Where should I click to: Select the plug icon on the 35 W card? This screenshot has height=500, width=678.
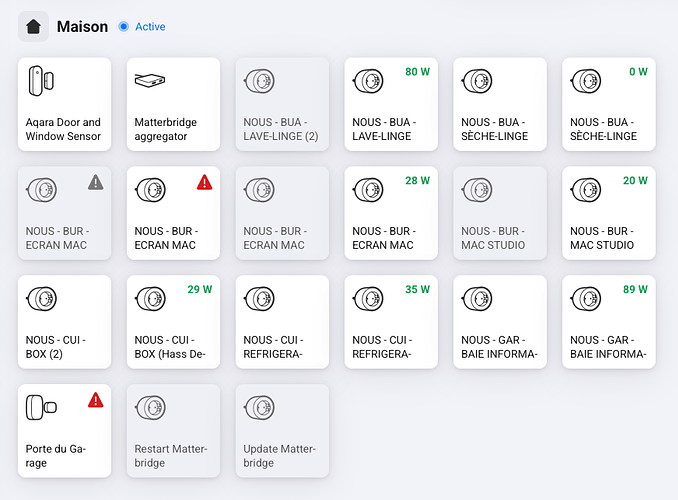(x=368, y=299)
